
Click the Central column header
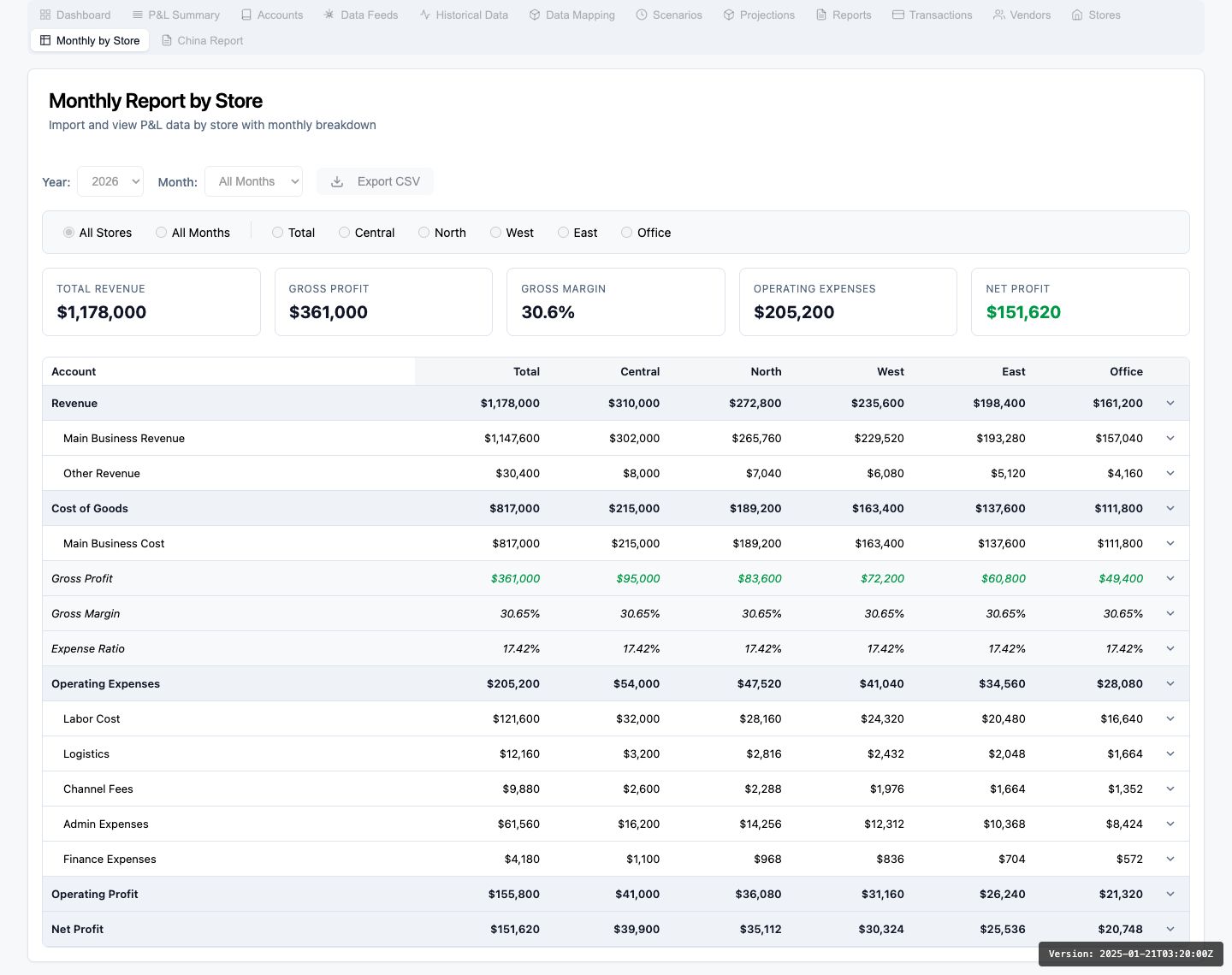click(640, 371)
